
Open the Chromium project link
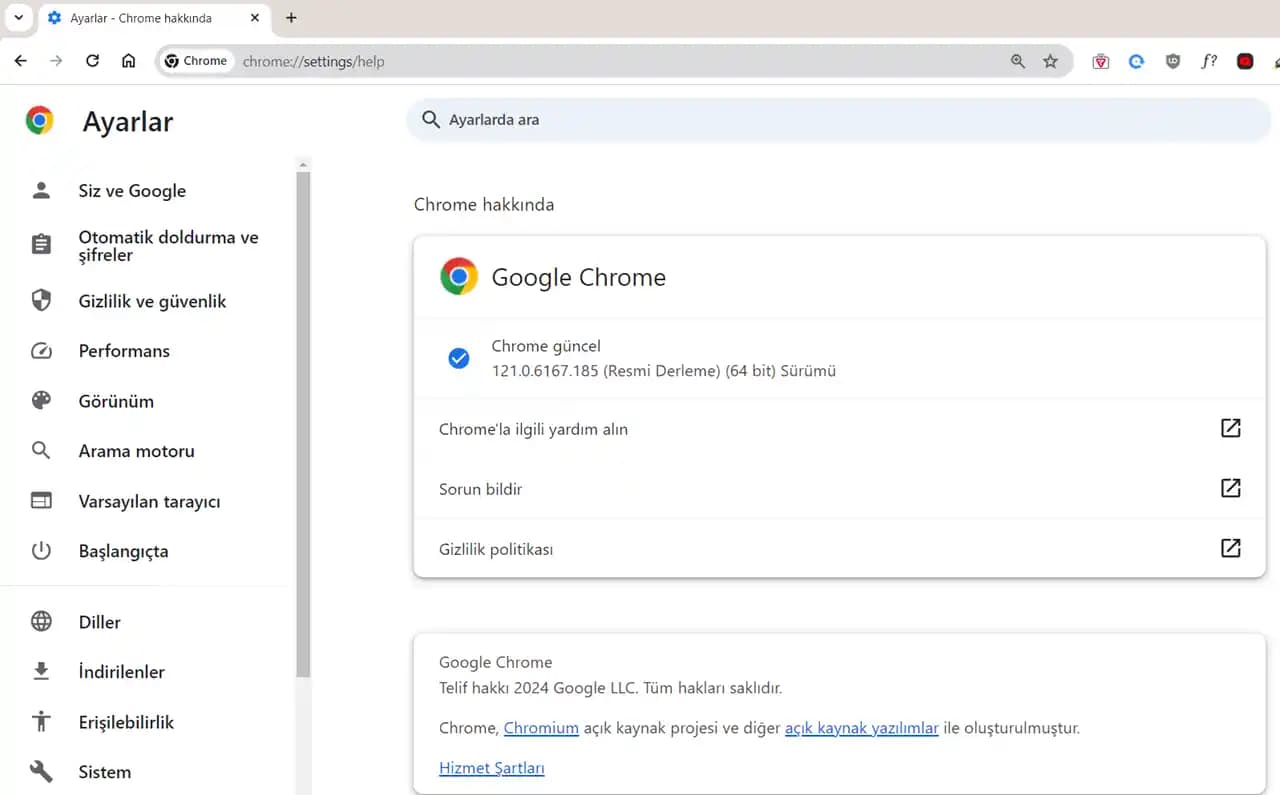[x=541, y=728]
